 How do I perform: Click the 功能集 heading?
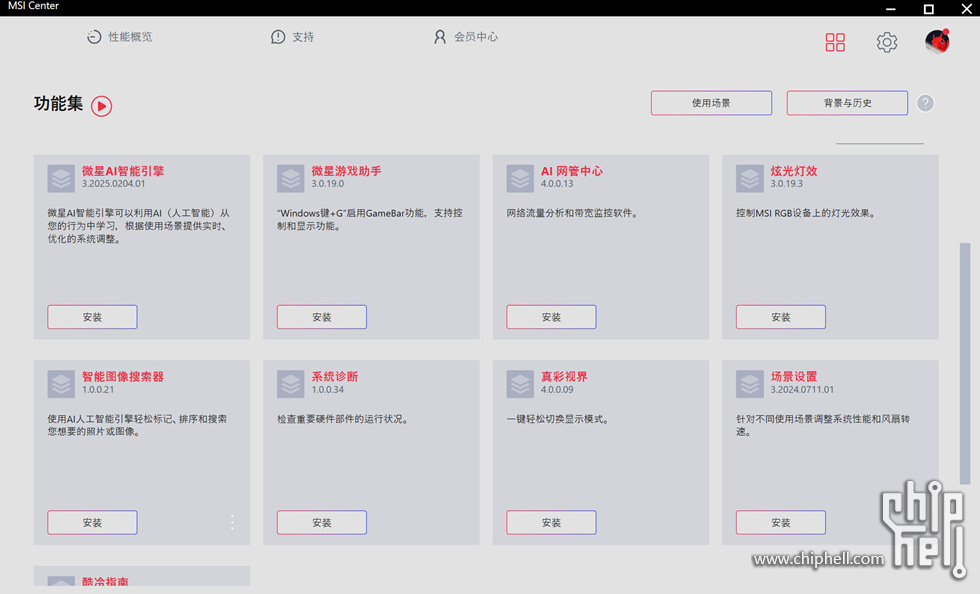pos(58,104)
